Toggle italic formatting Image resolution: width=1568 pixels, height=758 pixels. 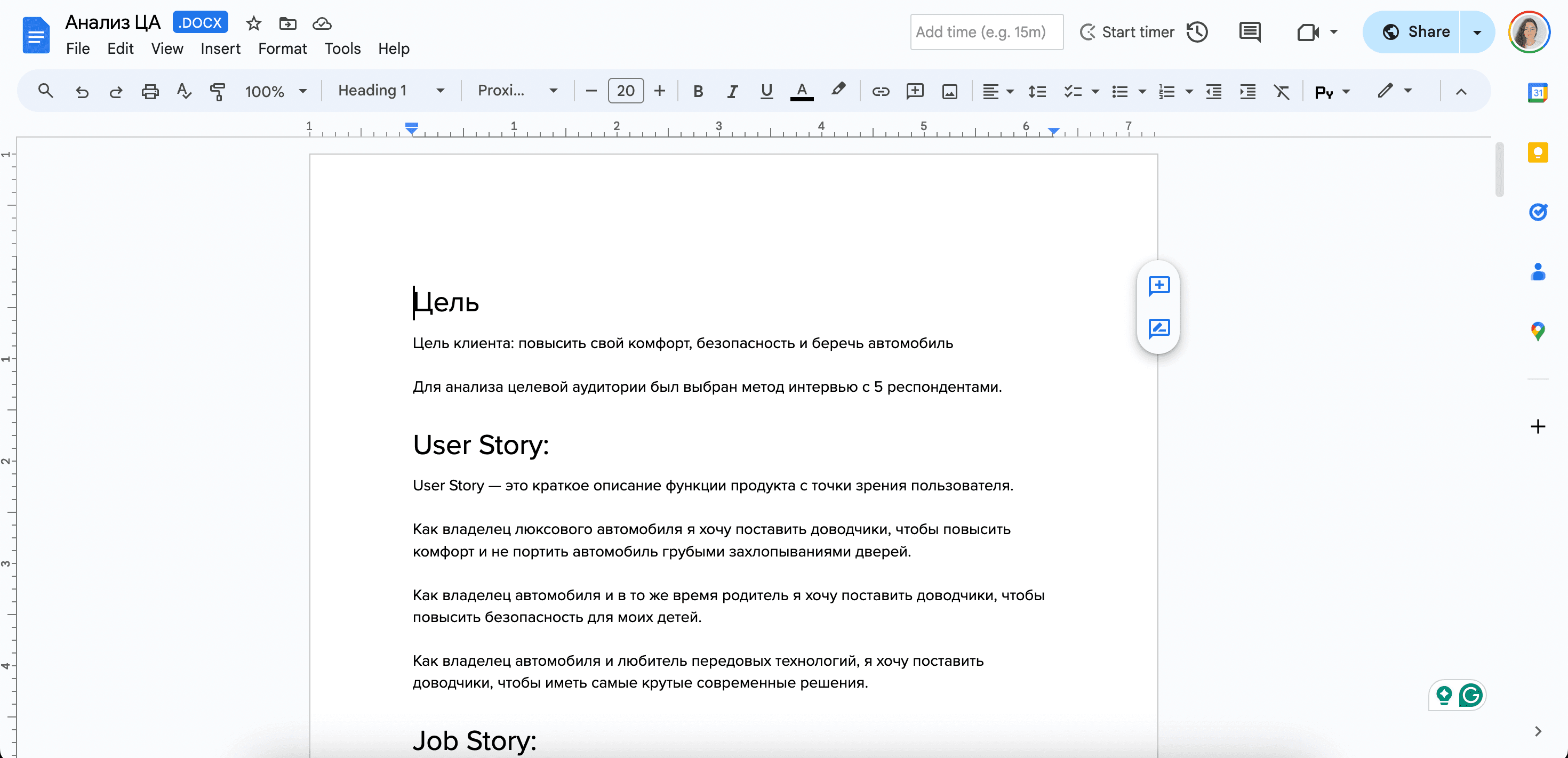[x=732, y=91]
